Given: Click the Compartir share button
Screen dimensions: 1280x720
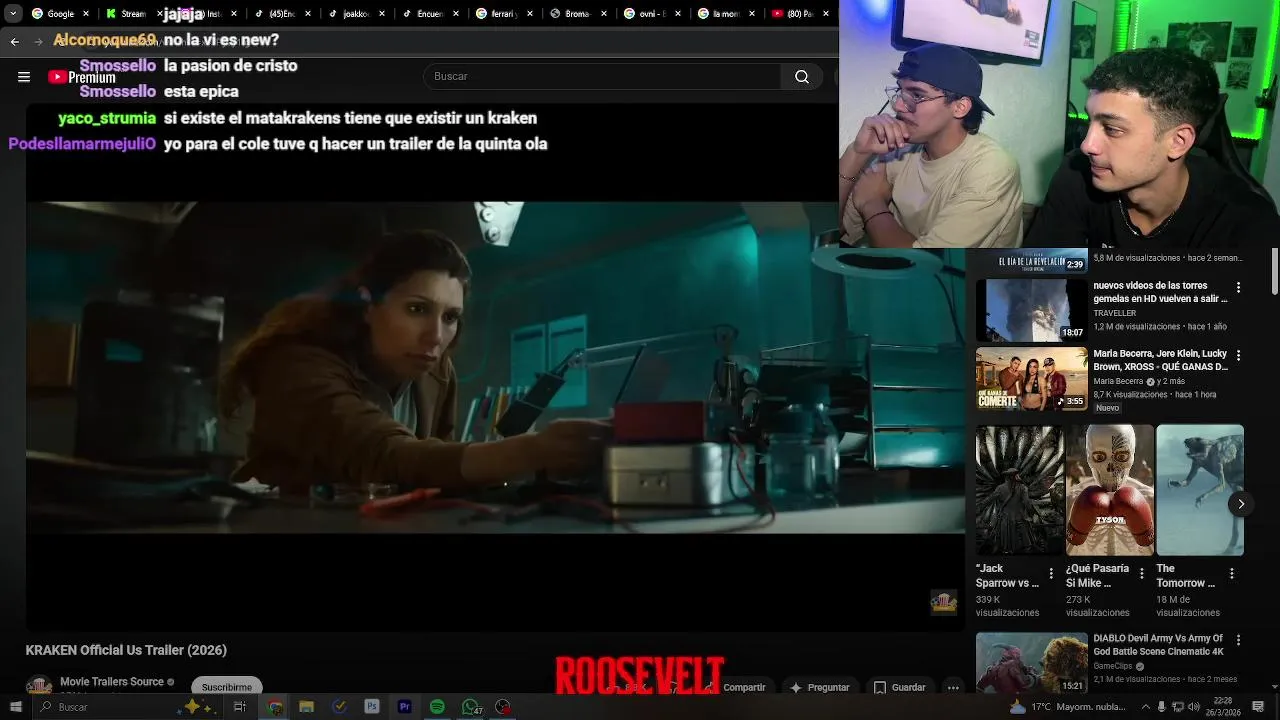Looking at the screenshot, I should 737,687.
